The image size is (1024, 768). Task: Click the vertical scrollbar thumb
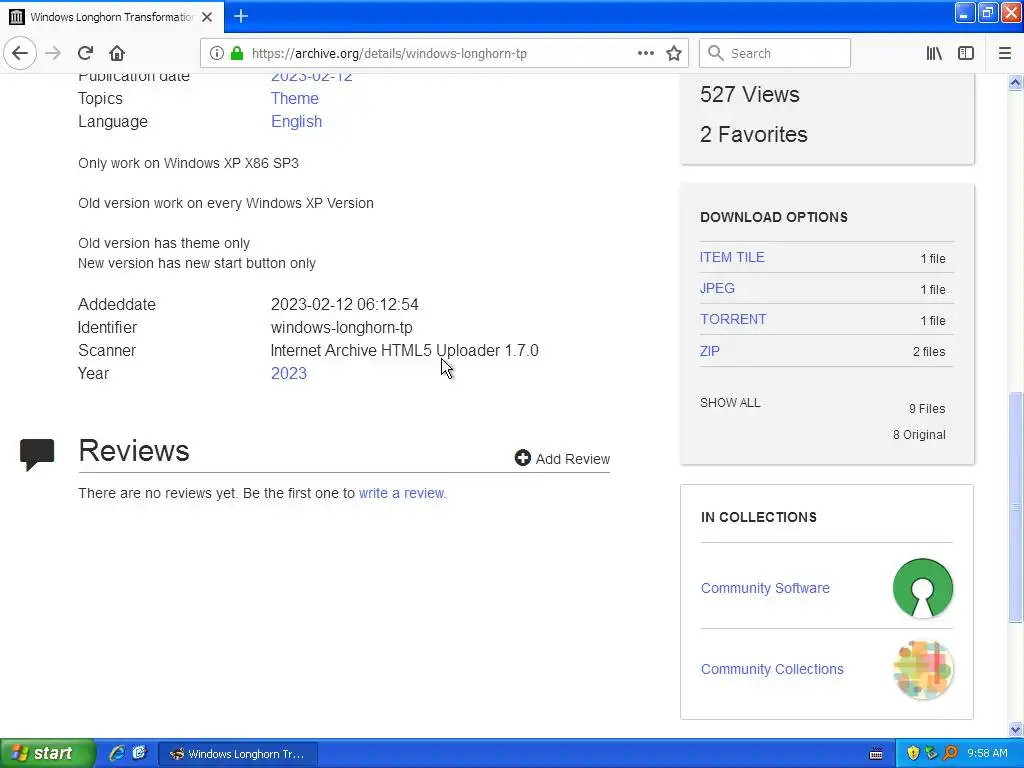1015,507
